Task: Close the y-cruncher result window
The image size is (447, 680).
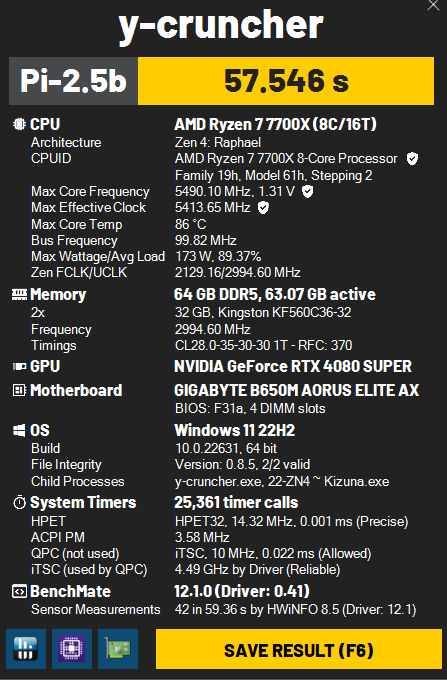Action: point(433,5)
